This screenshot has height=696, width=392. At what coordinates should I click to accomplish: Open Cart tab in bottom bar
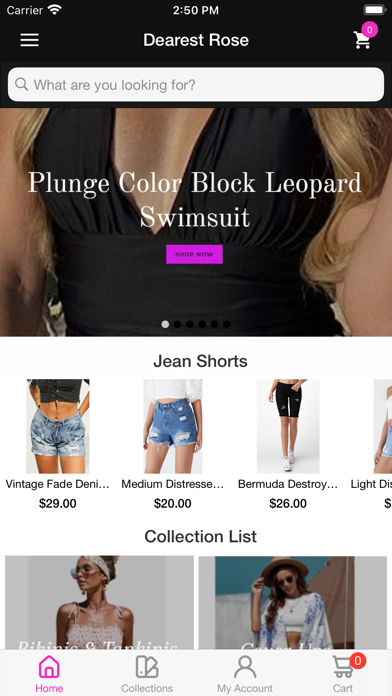tap(343, 674)
